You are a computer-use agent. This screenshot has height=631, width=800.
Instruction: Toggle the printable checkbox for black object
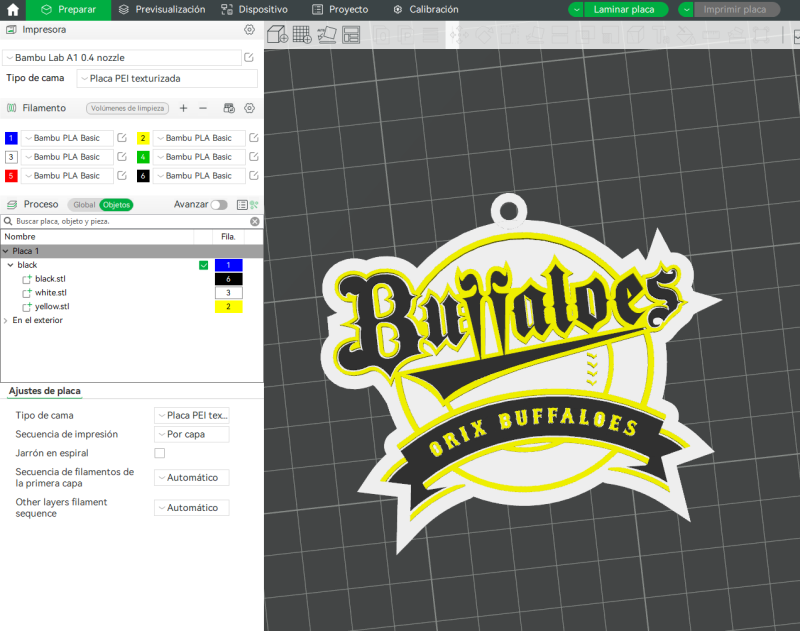tap(204, 265)
